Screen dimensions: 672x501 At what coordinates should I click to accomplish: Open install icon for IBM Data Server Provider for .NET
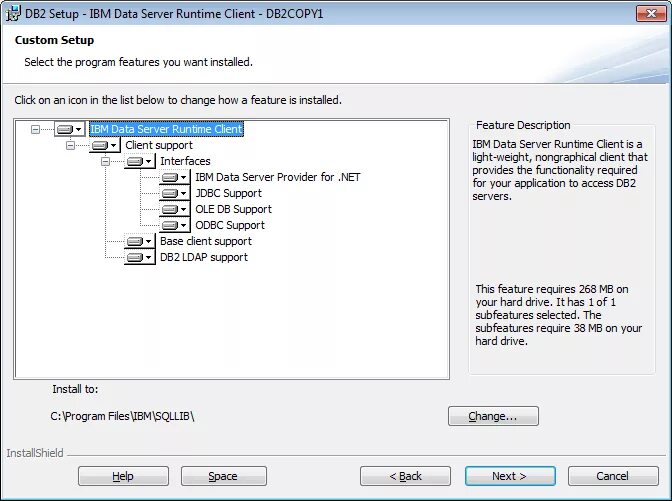click(174, 177)
